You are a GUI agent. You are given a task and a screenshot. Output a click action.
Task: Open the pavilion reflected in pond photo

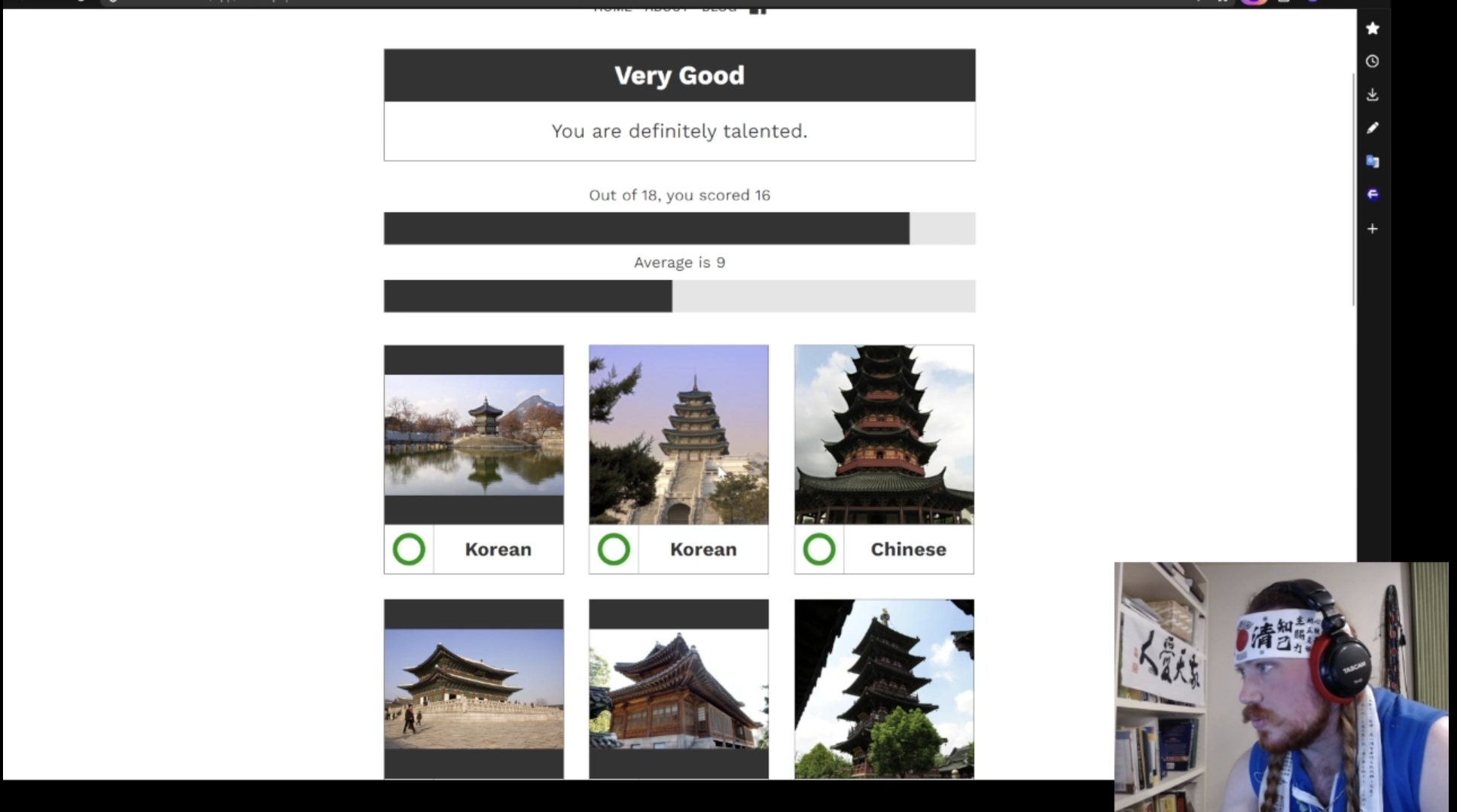474,435
